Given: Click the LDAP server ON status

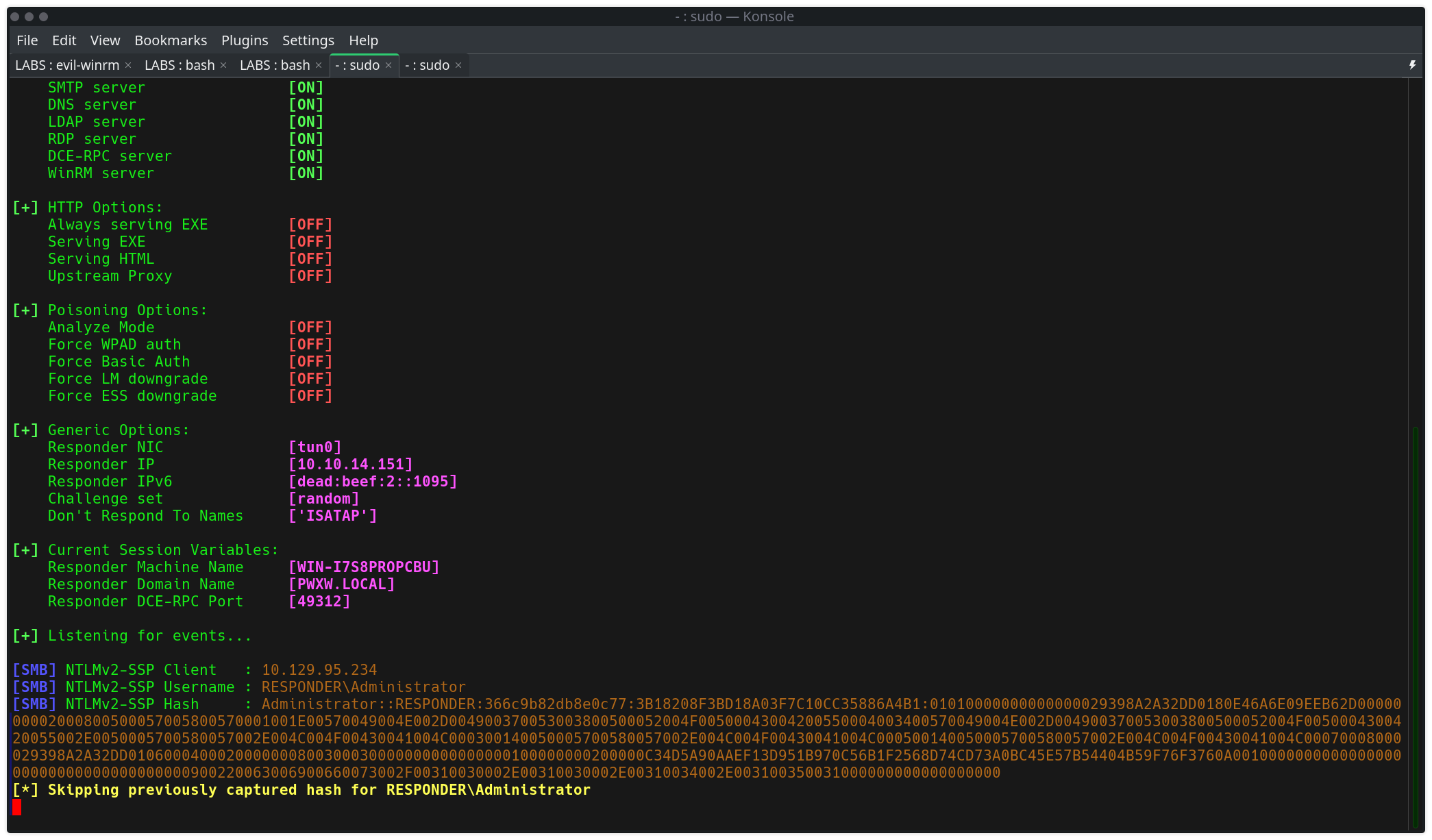Looking at the screenshot, I should point(306,122).
